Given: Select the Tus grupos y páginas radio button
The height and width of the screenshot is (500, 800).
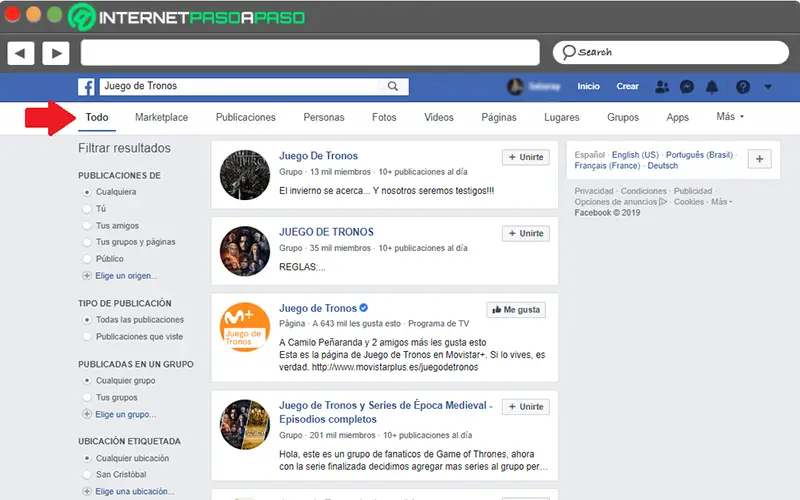Looking at the screenshot, I should 87,242.
